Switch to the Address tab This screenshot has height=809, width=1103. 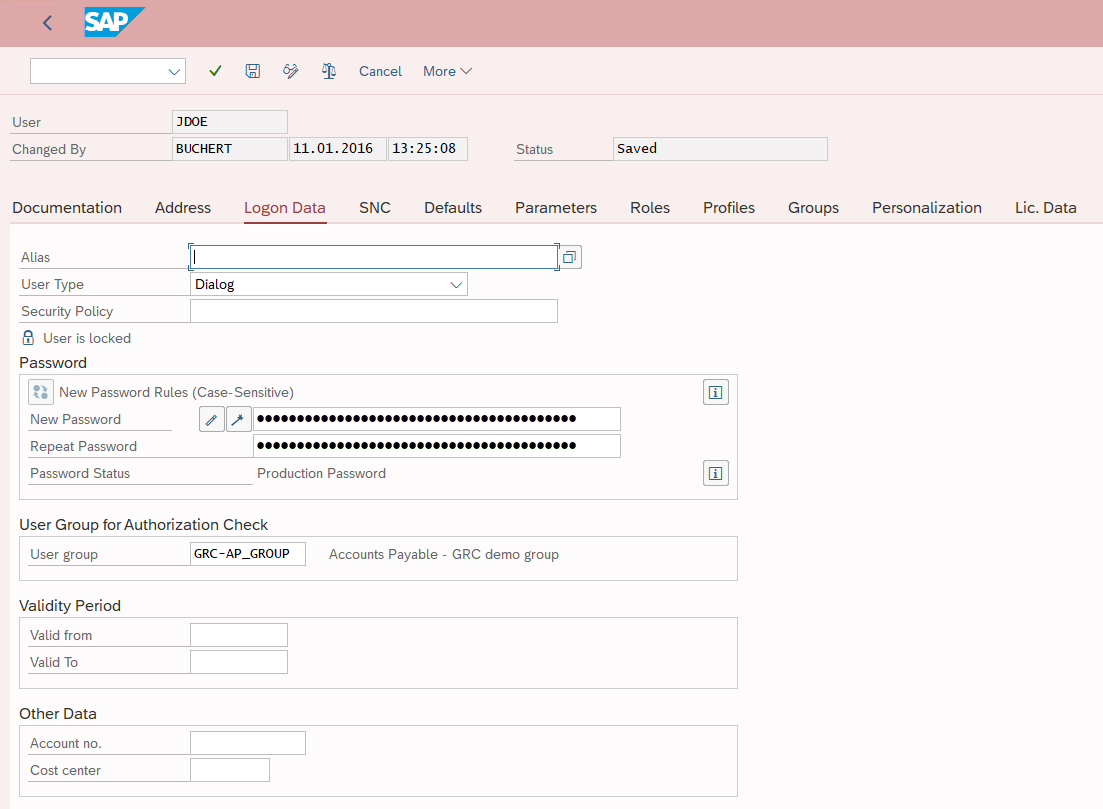[x=183, y=208]
